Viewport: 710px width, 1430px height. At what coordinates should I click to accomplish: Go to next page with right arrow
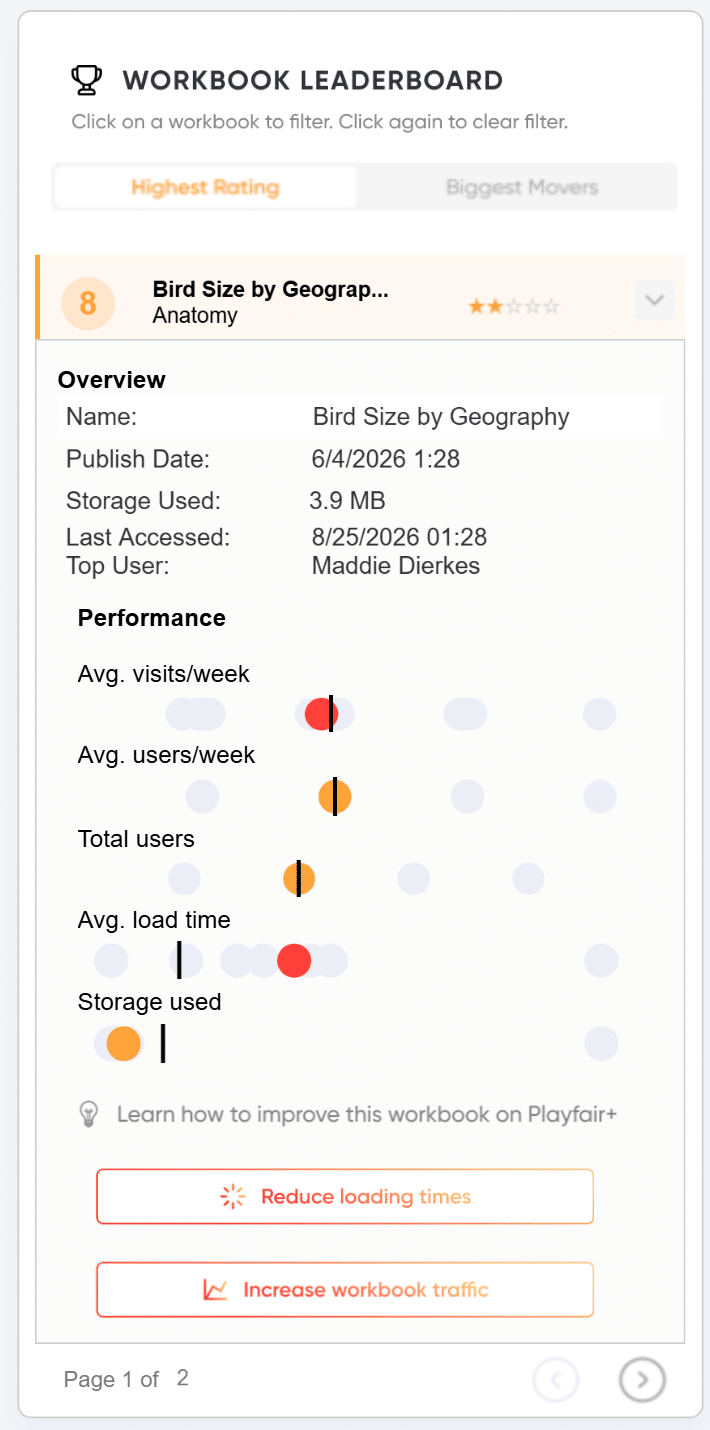pyautogui.click(x=643, y=1380)
